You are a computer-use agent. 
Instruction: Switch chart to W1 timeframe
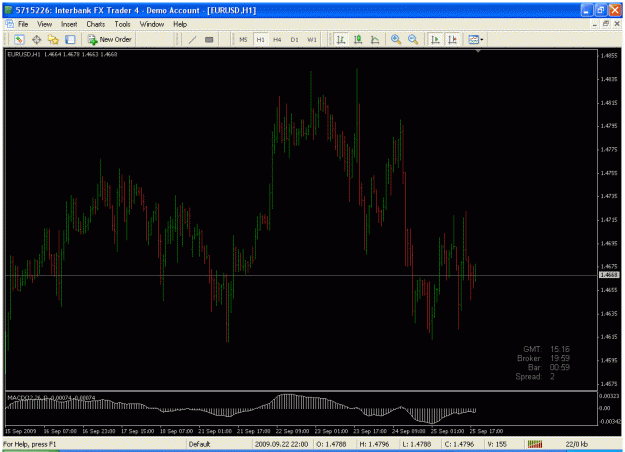click(x=312, y=39)
